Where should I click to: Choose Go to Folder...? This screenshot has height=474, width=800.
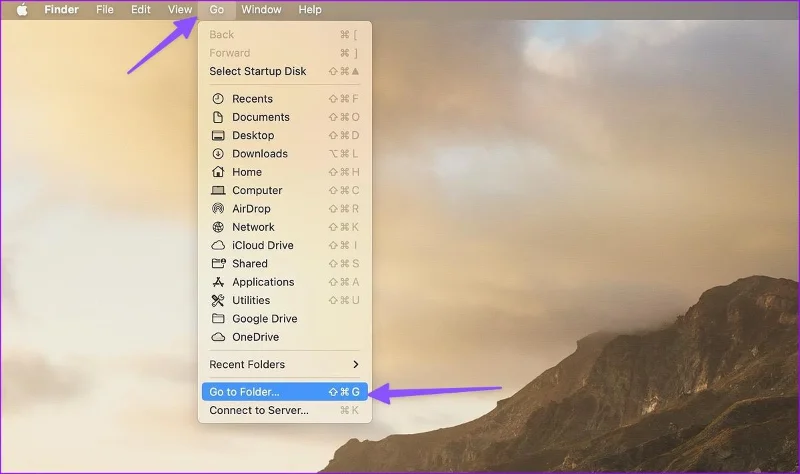coord(285,392)
